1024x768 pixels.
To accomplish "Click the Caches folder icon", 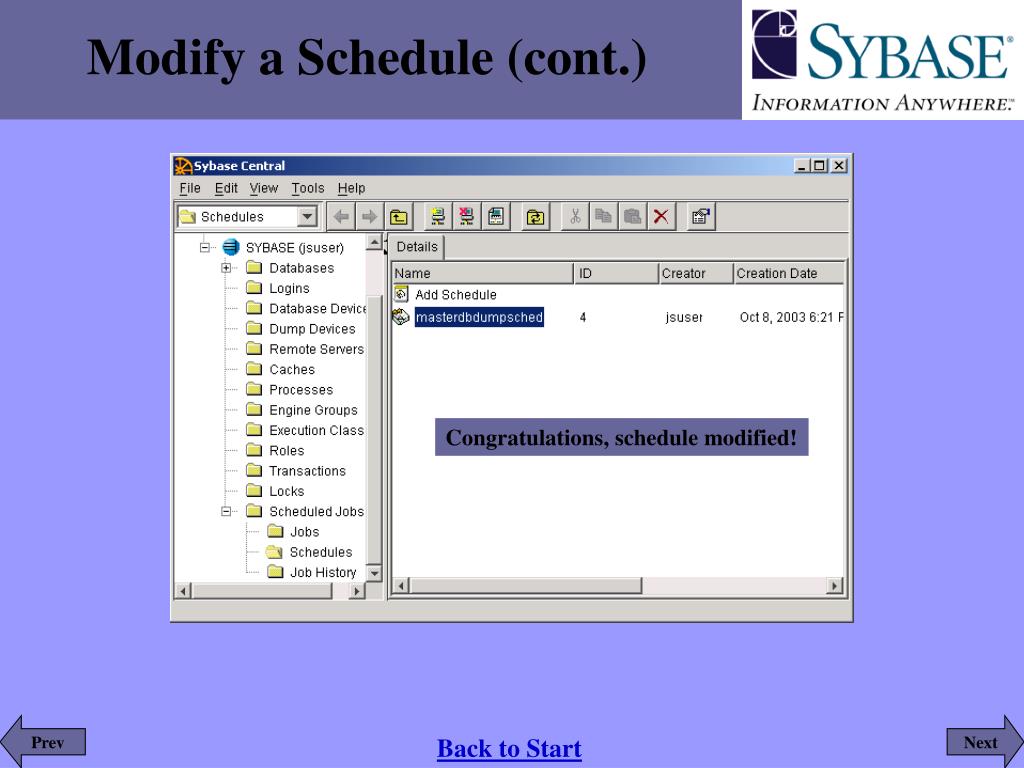I will 254,369.
